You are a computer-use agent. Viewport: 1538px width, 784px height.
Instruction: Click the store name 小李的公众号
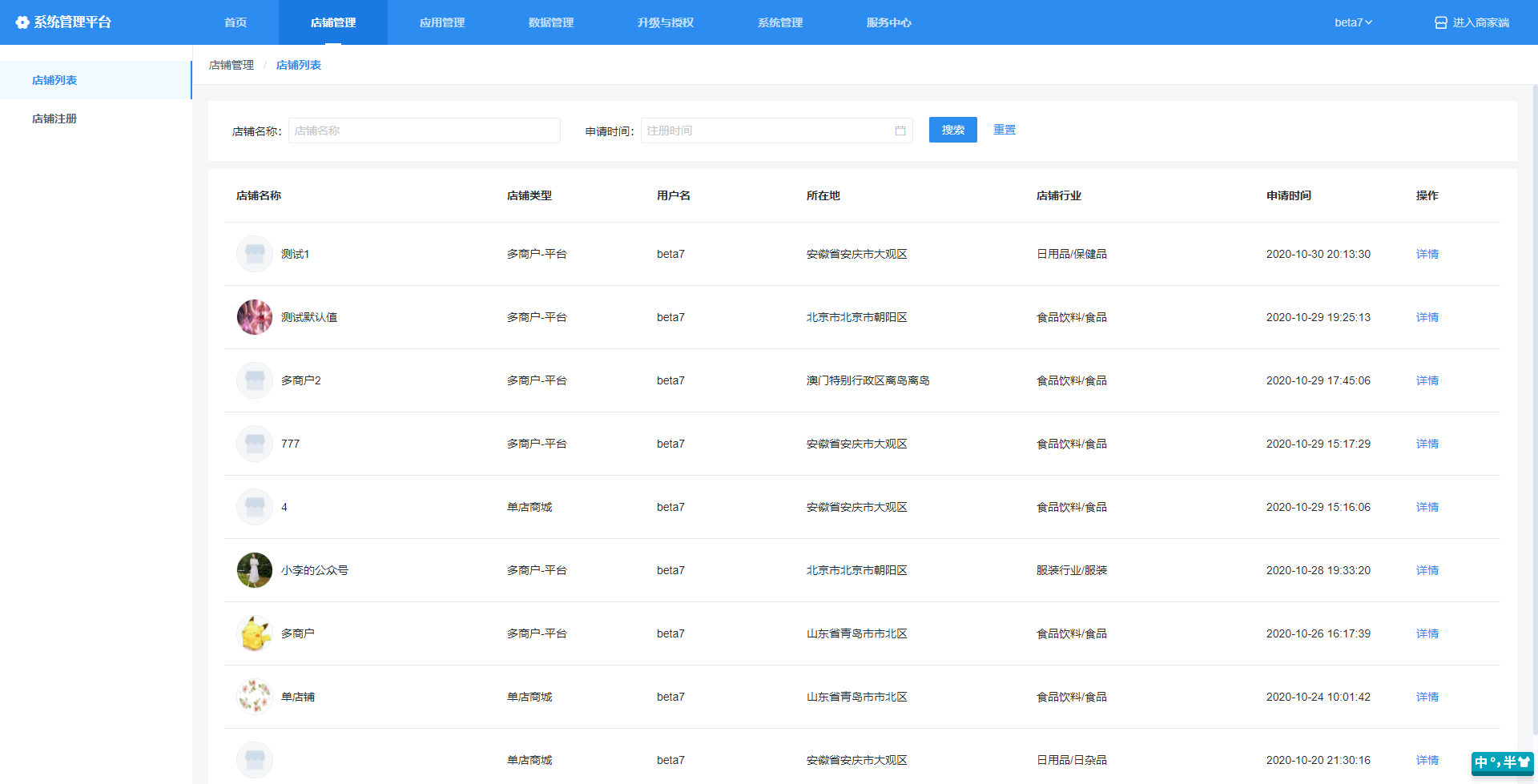coord(315,570)
